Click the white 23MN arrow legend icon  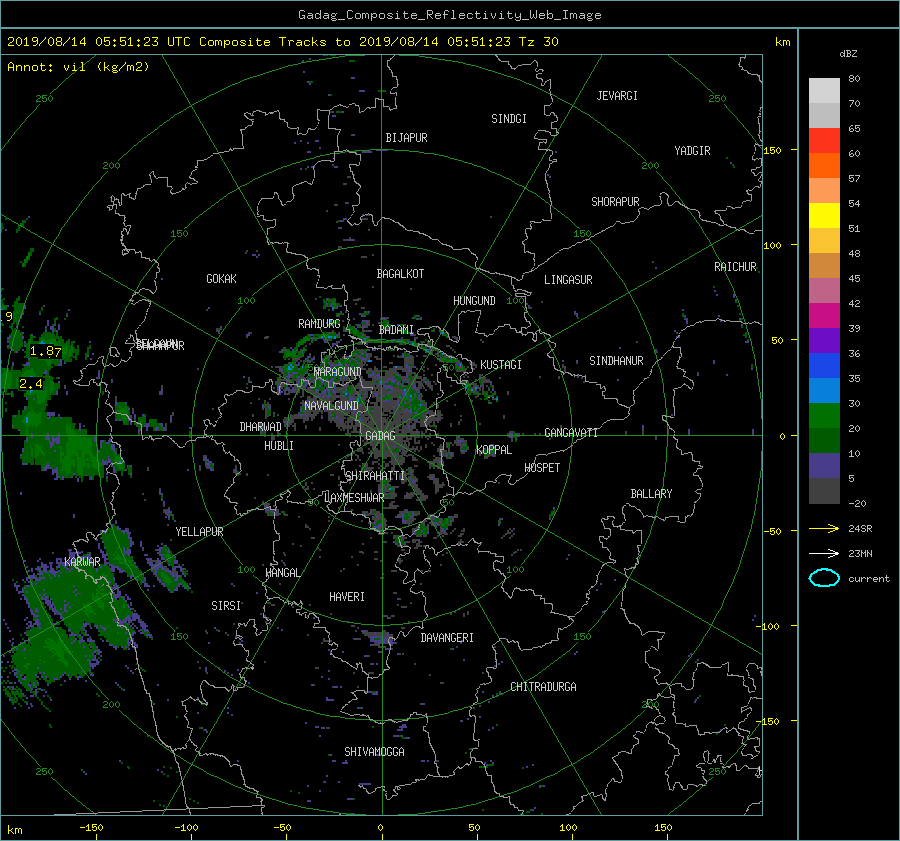[824, 553]
